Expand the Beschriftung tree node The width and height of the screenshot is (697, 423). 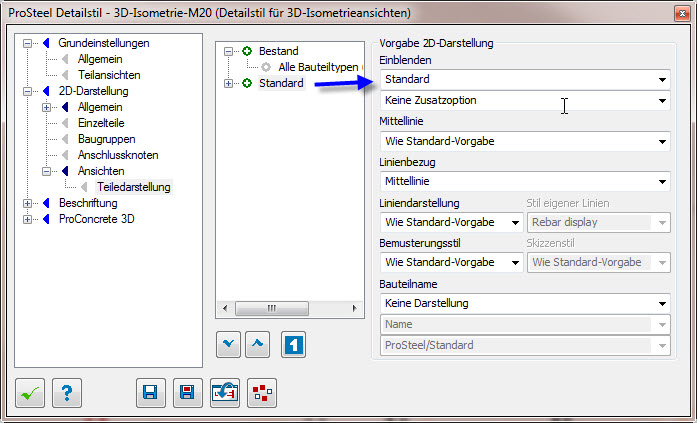[x=28, y=204]
